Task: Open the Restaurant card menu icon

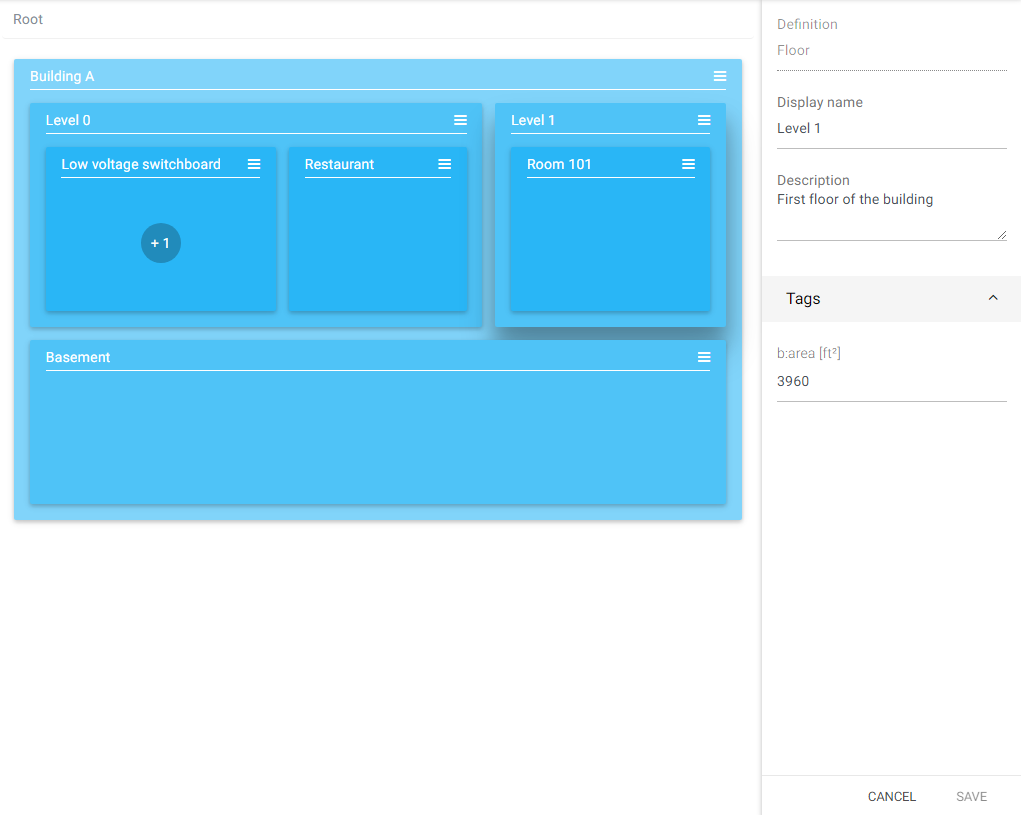Action: point(445,165)
